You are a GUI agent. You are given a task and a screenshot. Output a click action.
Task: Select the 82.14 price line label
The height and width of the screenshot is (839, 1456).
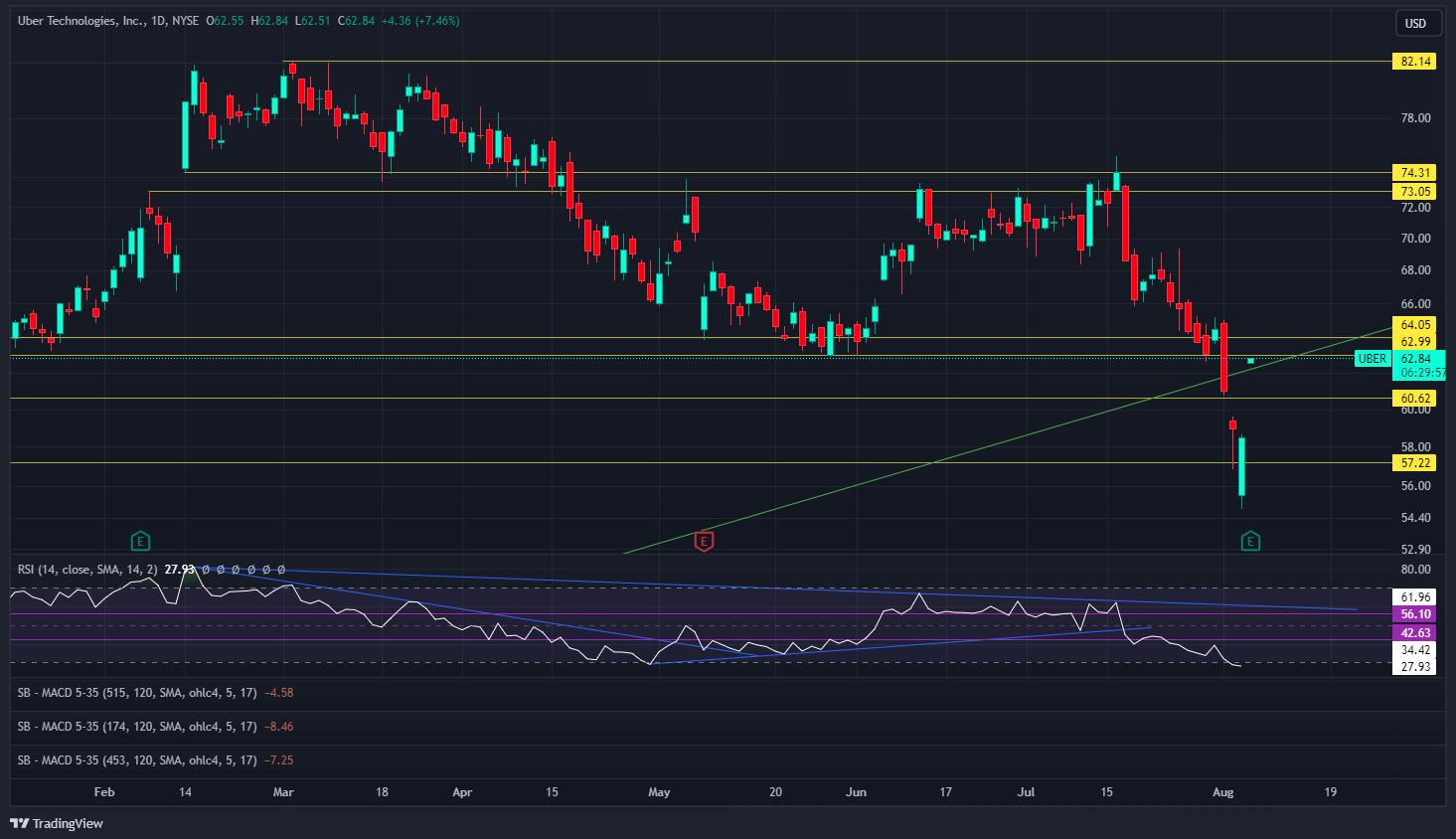coord(1415,62)
